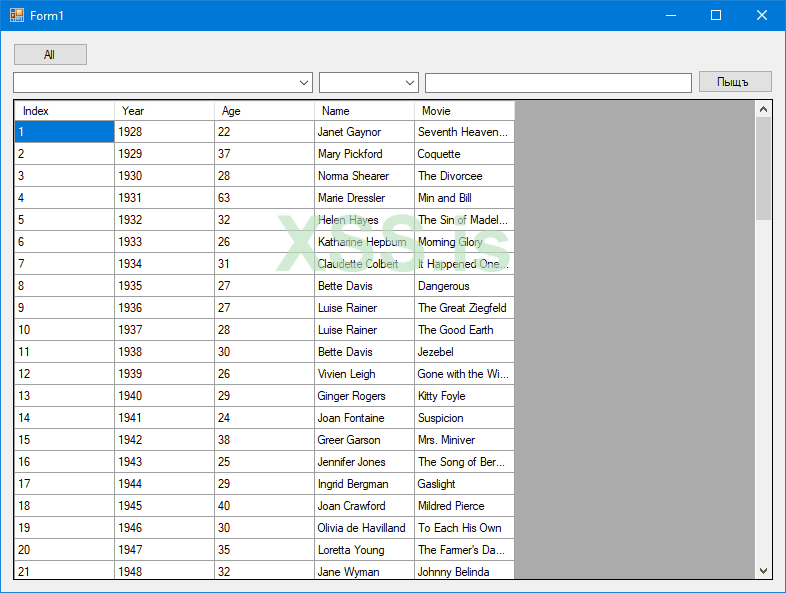Screen dimensions: 786x593
Task: Sort by the Index column header
Action: pyautogui.click(x=64, y=111)
